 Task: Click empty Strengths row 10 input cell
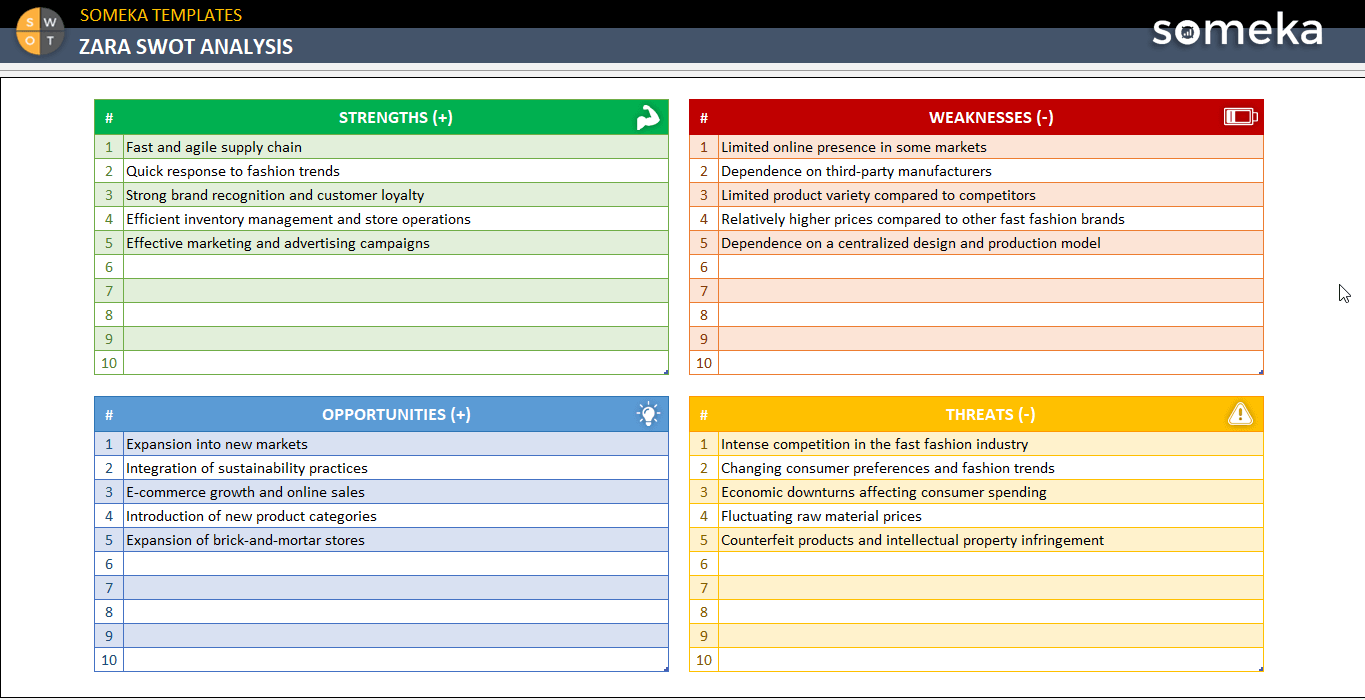pyautogui.click(x=396, y=363)
